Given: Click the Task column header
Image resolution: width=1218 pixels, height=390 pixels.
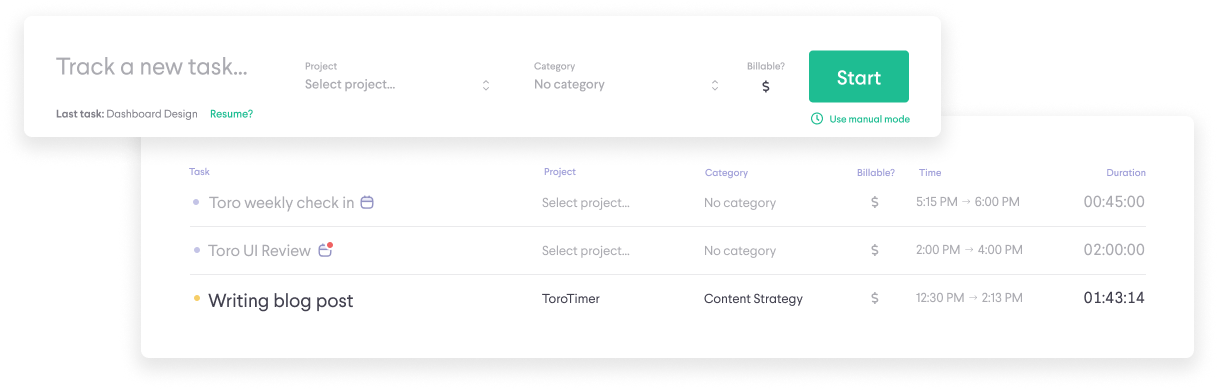Looking at the screenshot, I should coord(199,172).
